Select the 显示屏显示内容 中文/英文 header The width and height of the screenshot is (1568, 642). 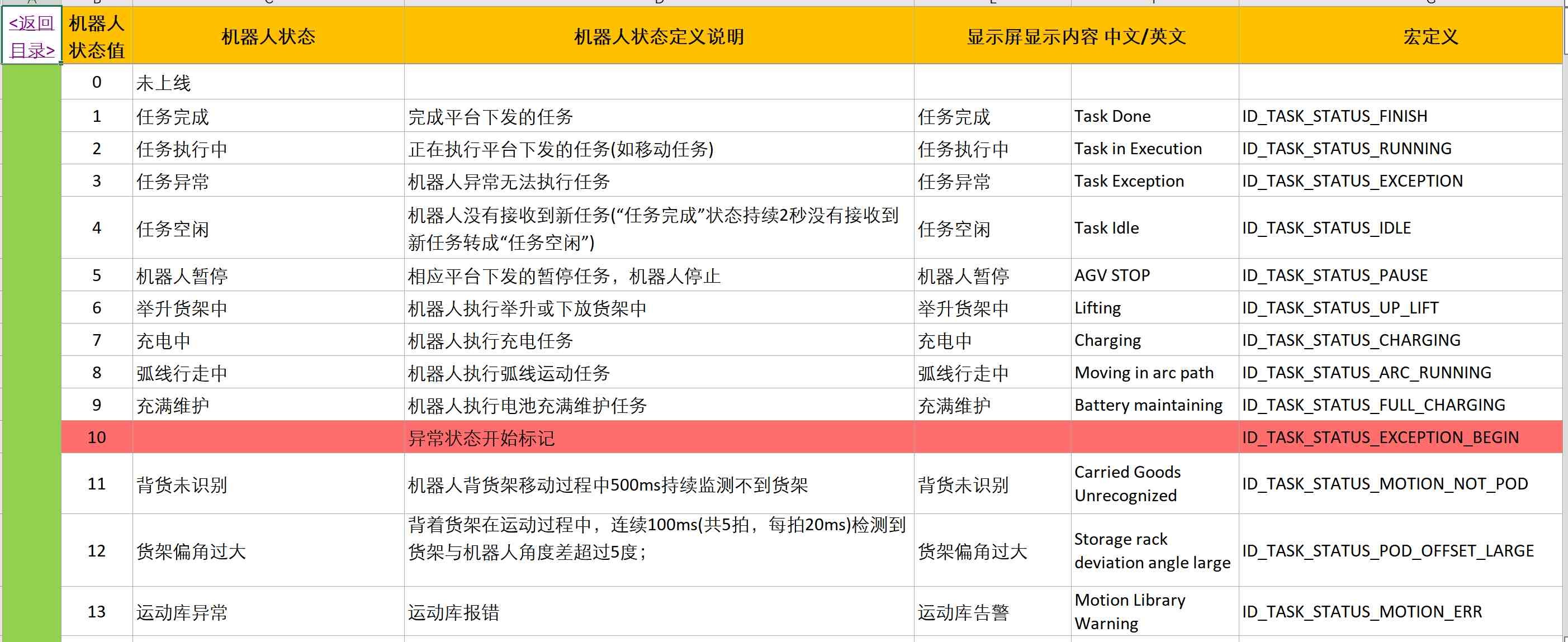point(1076,36)
